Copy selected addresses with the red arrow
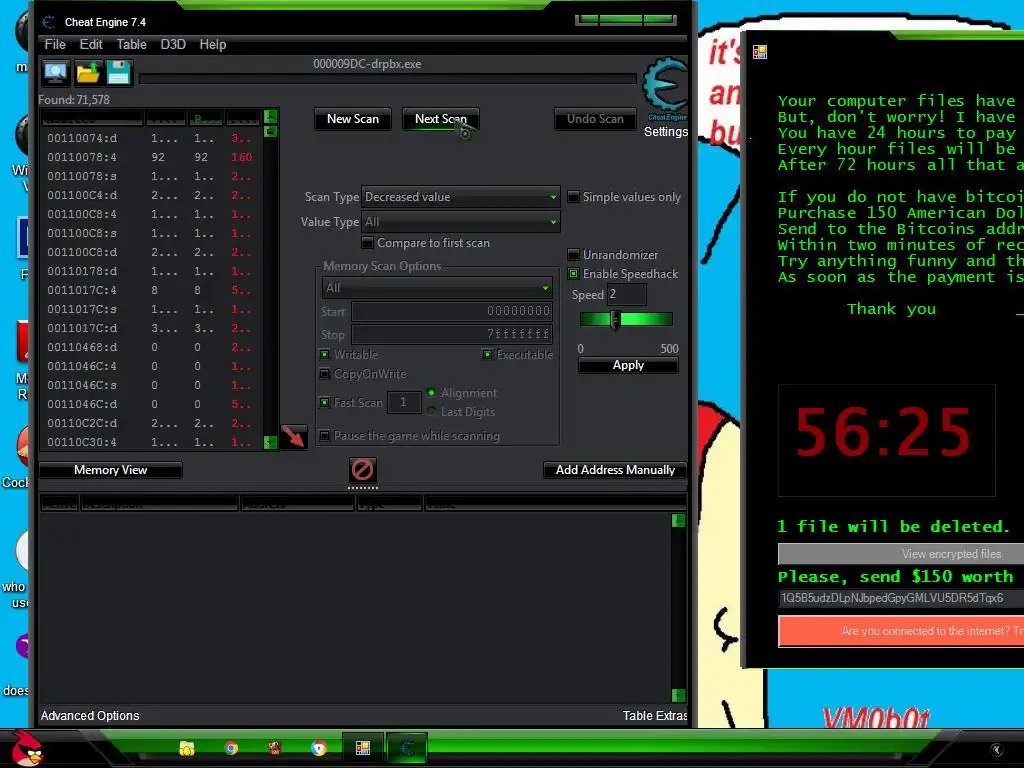The height and width of the screenshot is (768, 1024). pos(293,436)
